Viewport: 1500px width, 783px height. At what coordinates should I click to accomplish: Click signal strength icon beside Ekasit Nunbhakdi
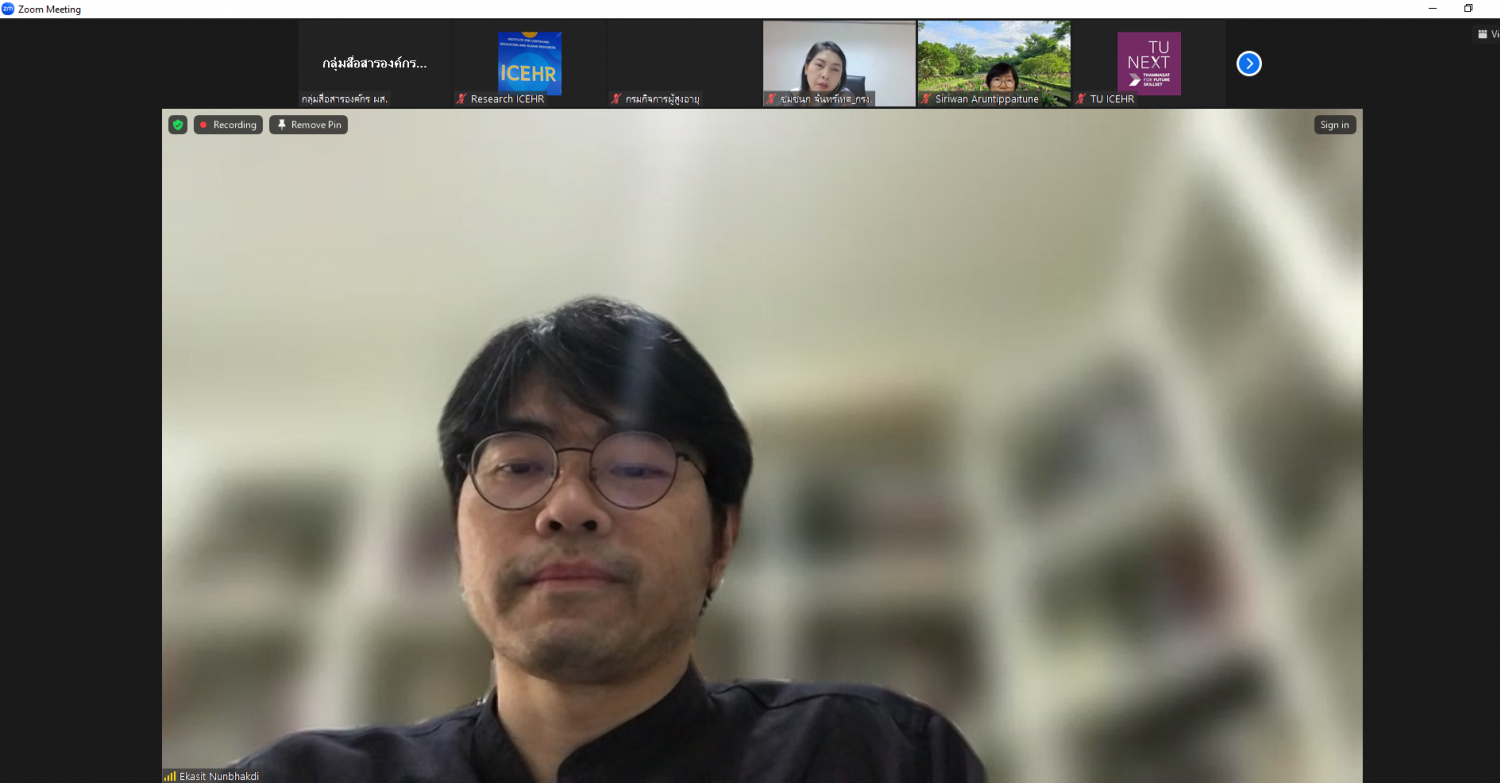click(170, 776)
